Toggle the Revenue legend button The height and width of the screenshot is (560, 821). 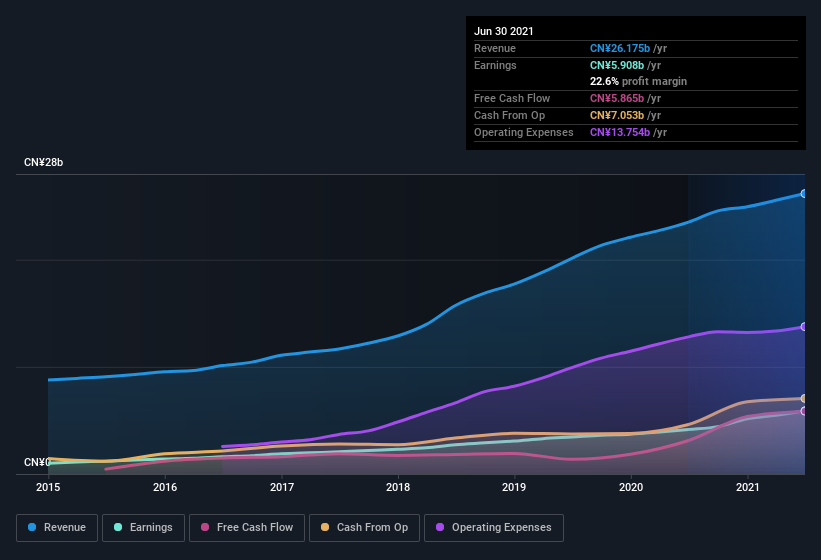click(57, 528)
